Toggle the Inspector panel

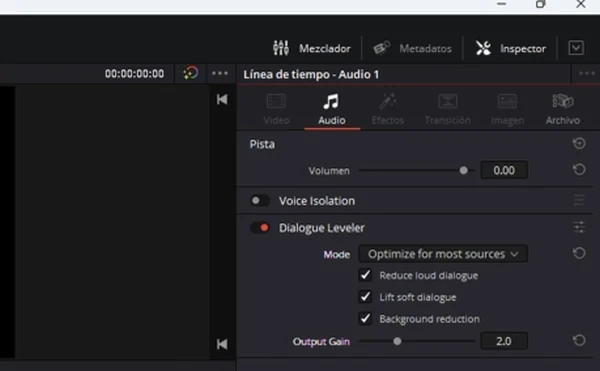pyautogui.click(x=510, y=48)
